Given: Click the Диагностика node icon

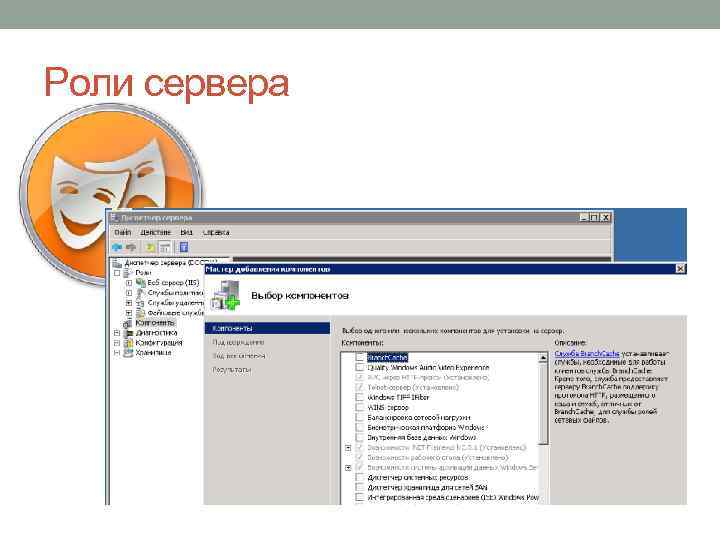Looking at the screenshot, I should [x=129, y=333].
